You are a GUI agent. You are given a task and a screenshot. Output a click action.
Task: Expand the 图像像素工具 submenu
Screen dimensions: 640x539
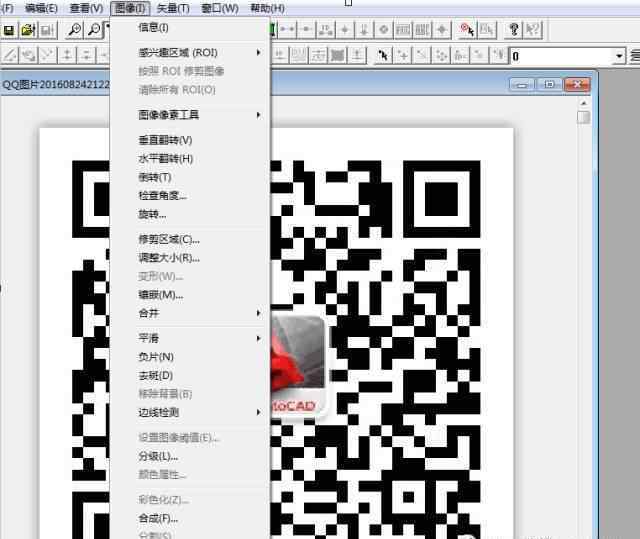point(189,115)
